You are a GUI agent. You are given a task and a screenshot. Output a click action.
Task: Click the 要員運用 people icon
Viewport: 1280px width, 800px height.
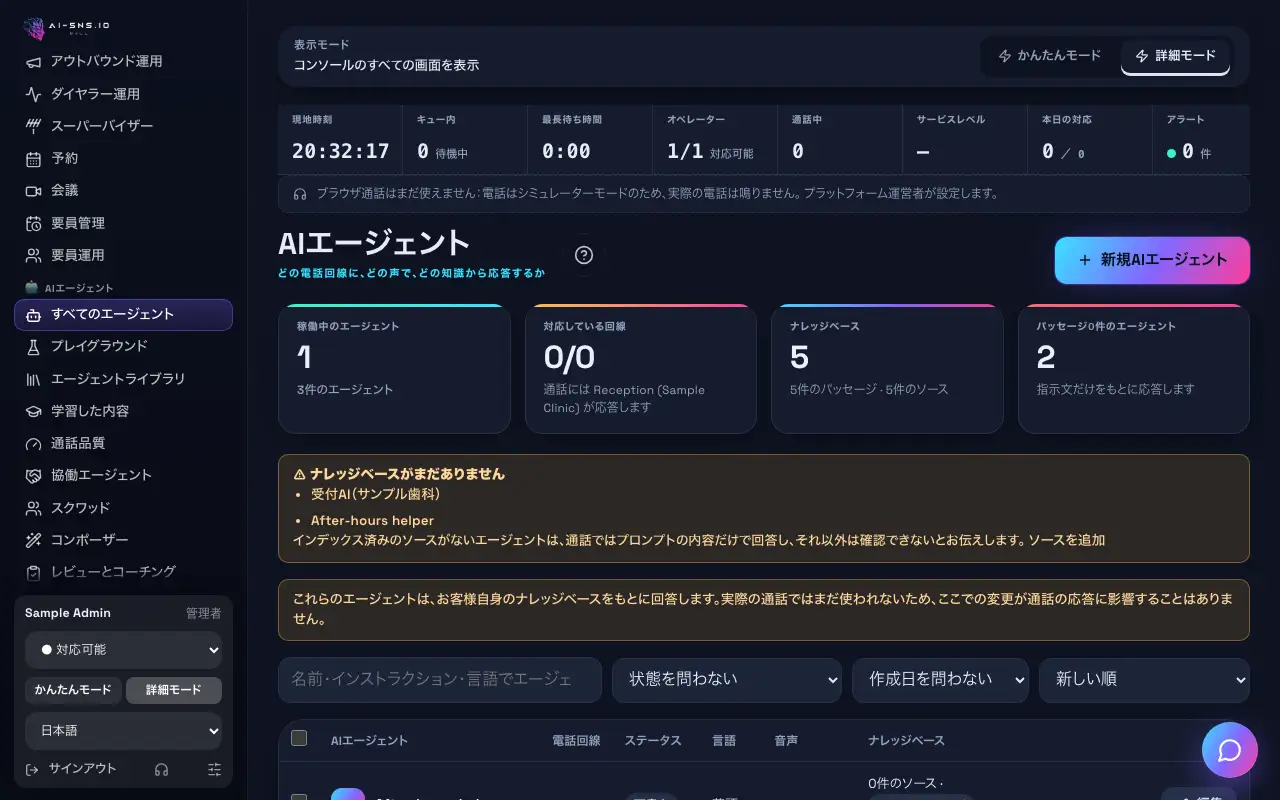click(33, 255)
